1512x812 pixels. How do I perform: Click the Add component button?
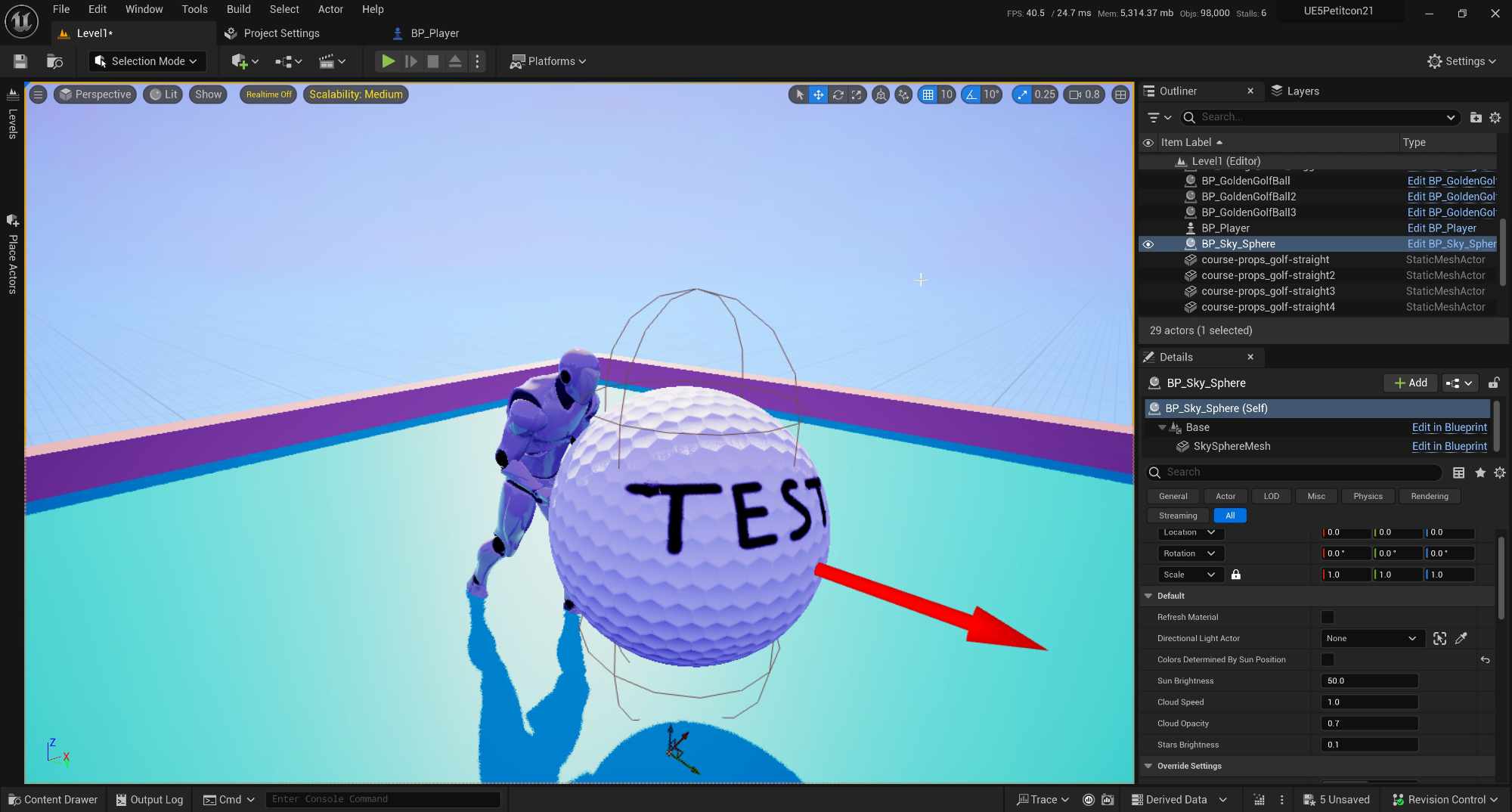tap(1409, 383)
